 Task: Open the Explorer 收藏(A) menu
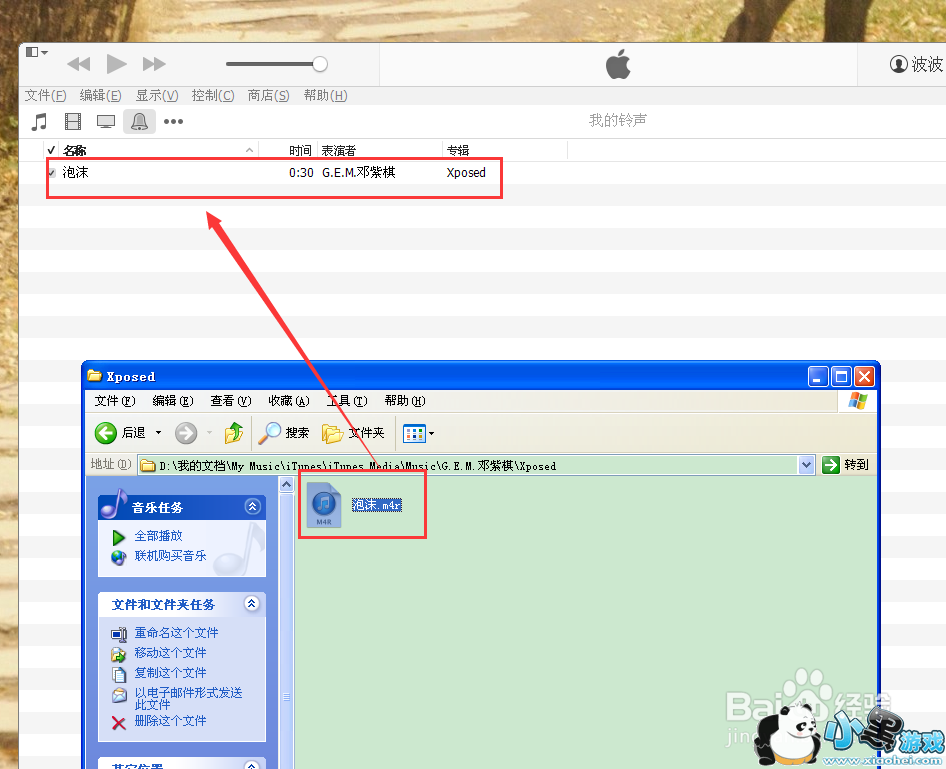click(288, 401)
